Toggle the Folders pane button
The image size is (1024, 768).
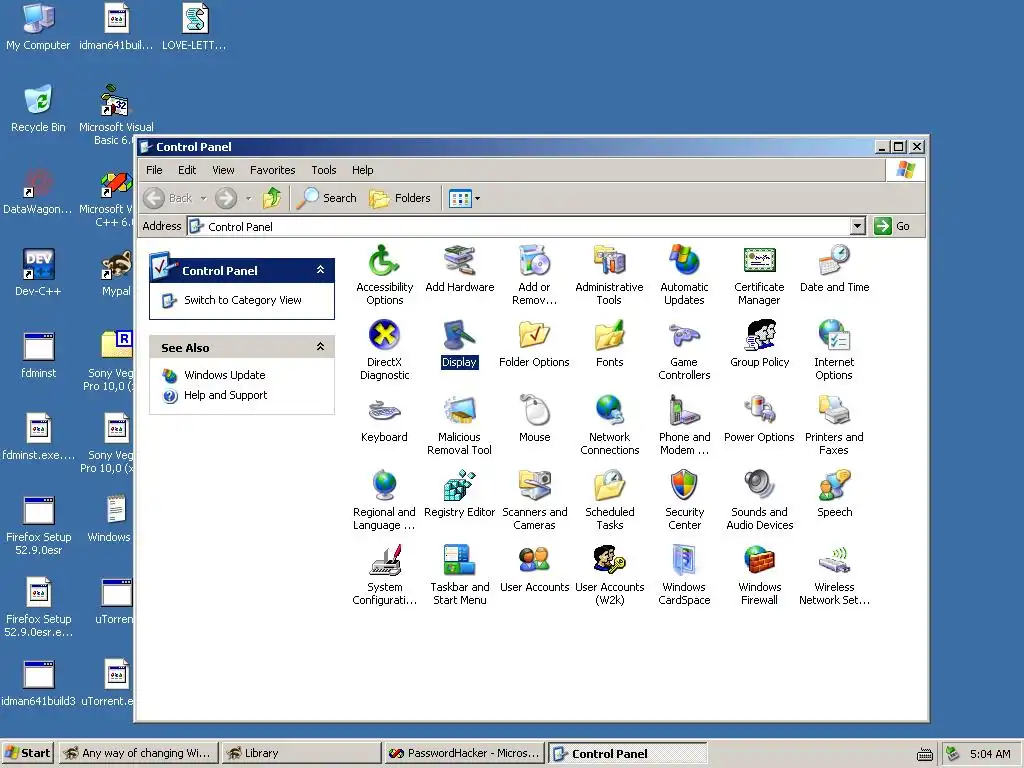[400, 198]
